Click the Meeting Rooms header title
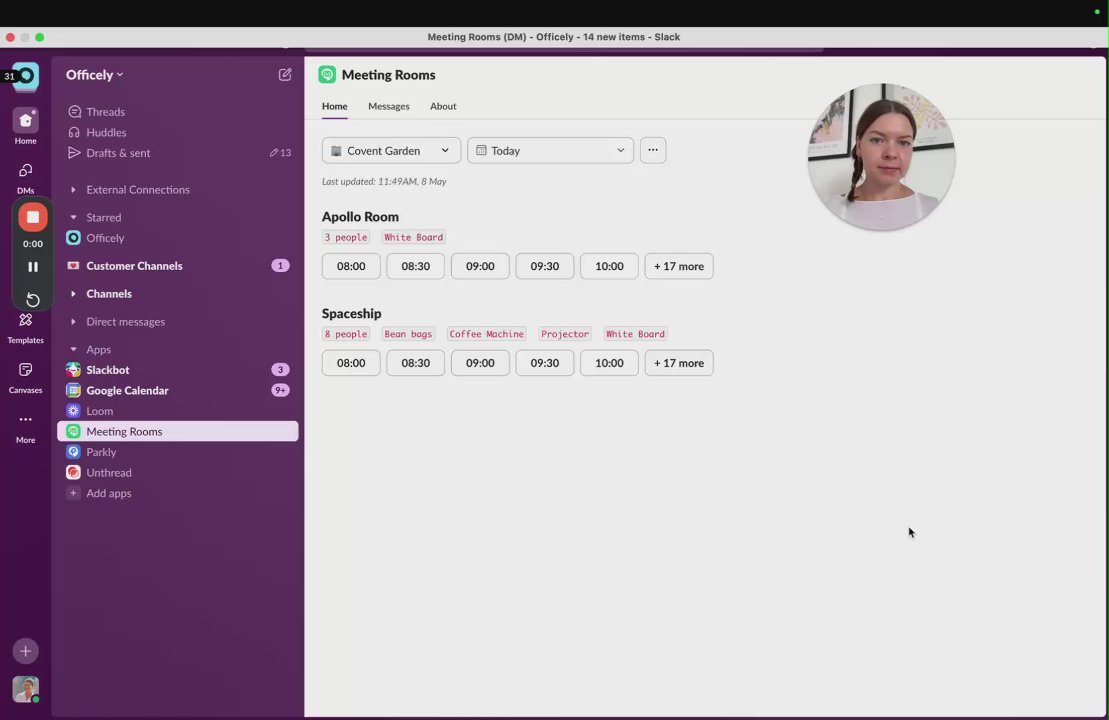 [x=388, y=74]
